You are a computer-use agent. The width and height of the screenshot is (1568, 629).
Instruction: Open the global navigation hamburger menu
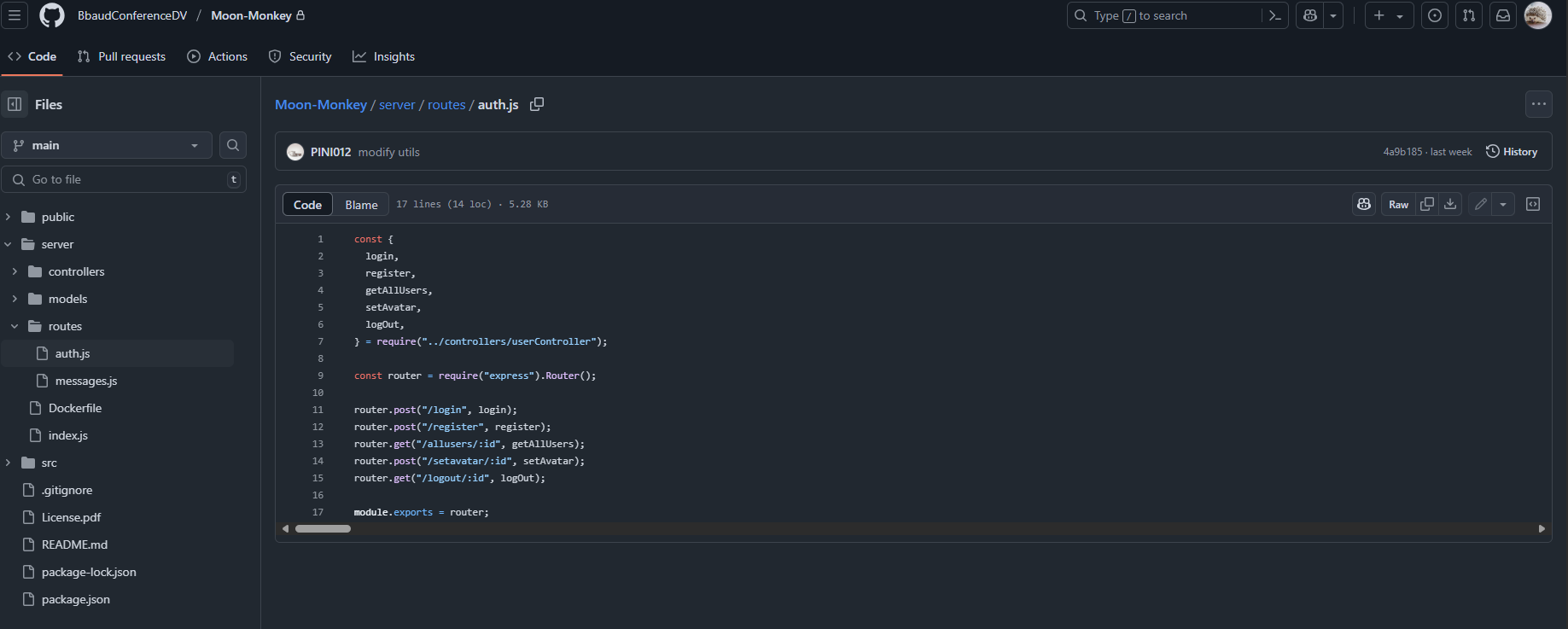coord(15,15)
